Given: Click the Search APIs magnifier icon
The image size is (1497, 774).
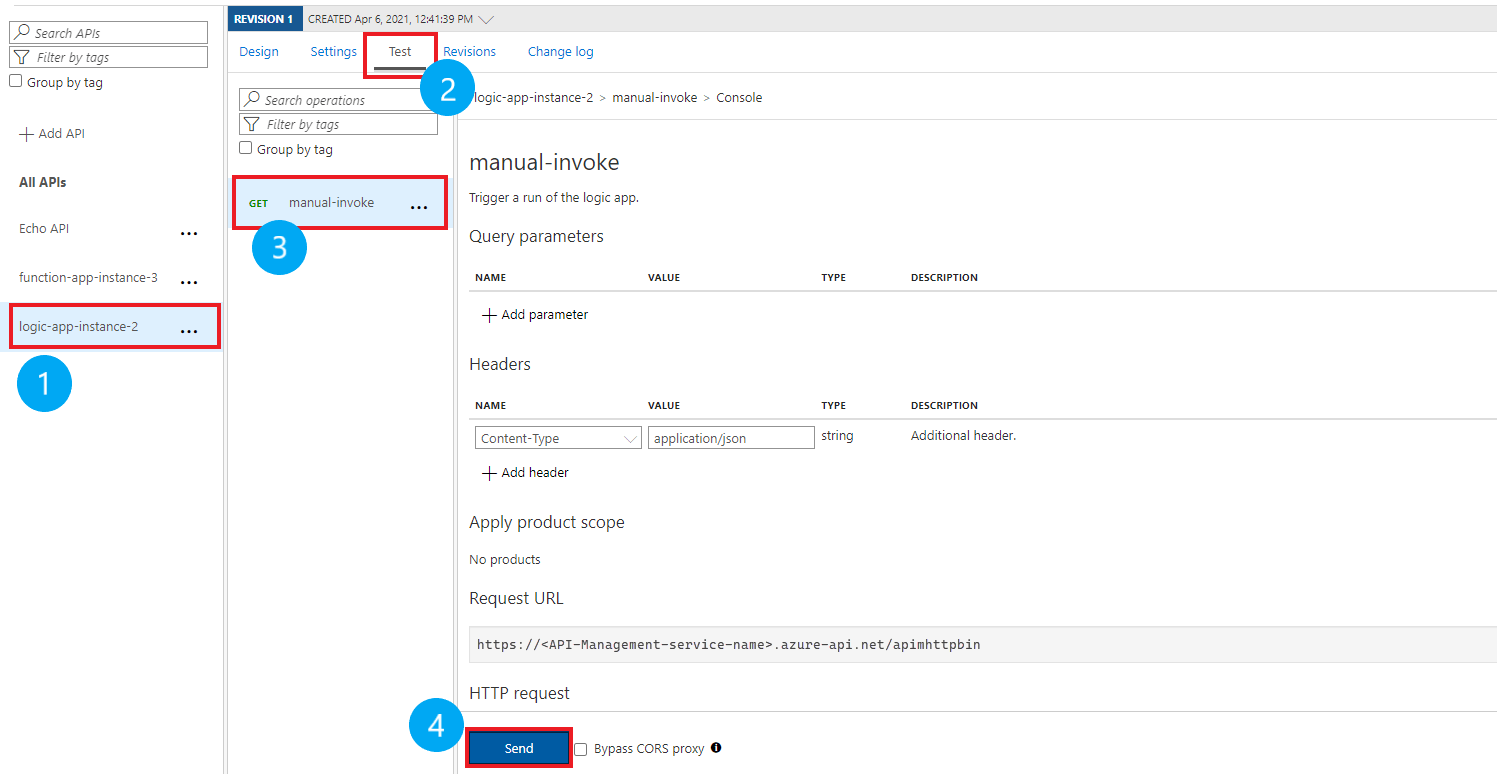Looking at the screenshot, I should click(22, 31).
